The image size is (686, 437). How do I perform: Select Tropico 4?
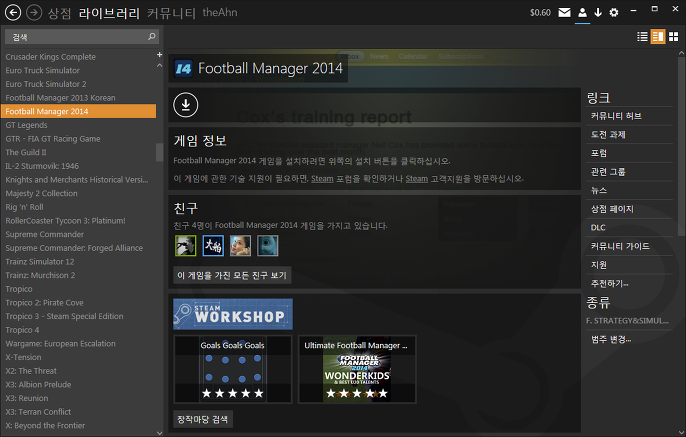pos(22,330)
